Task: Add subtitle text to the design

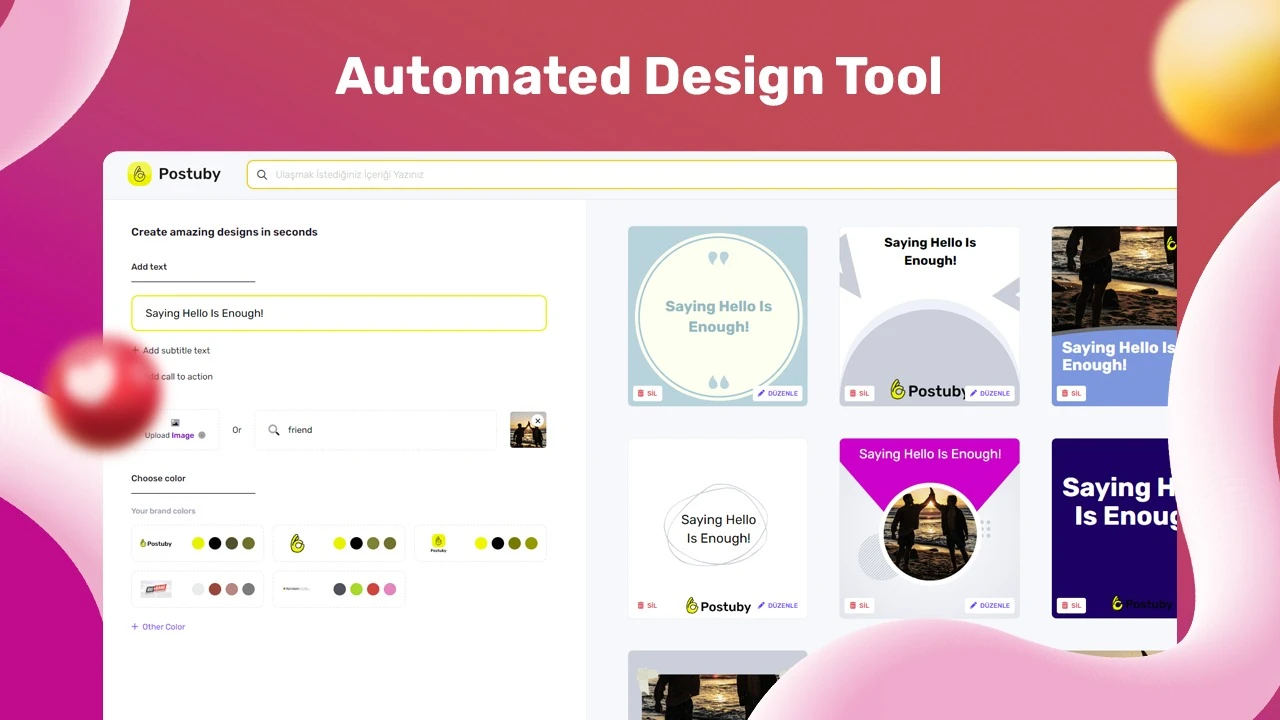Action: 171,351
